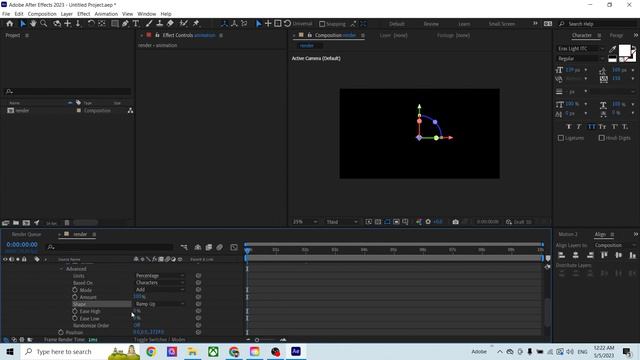Take a snapshot with camera icon
This screenshot has width=640, height=360.
coord(456,222)
